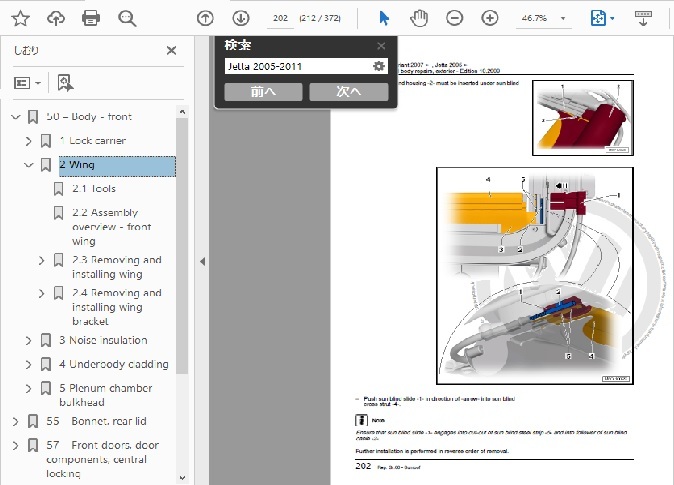This screenshot has width=674, height=485.
Task: Expand the 57 Front doors bookmark
Action: tap(15, 445)
